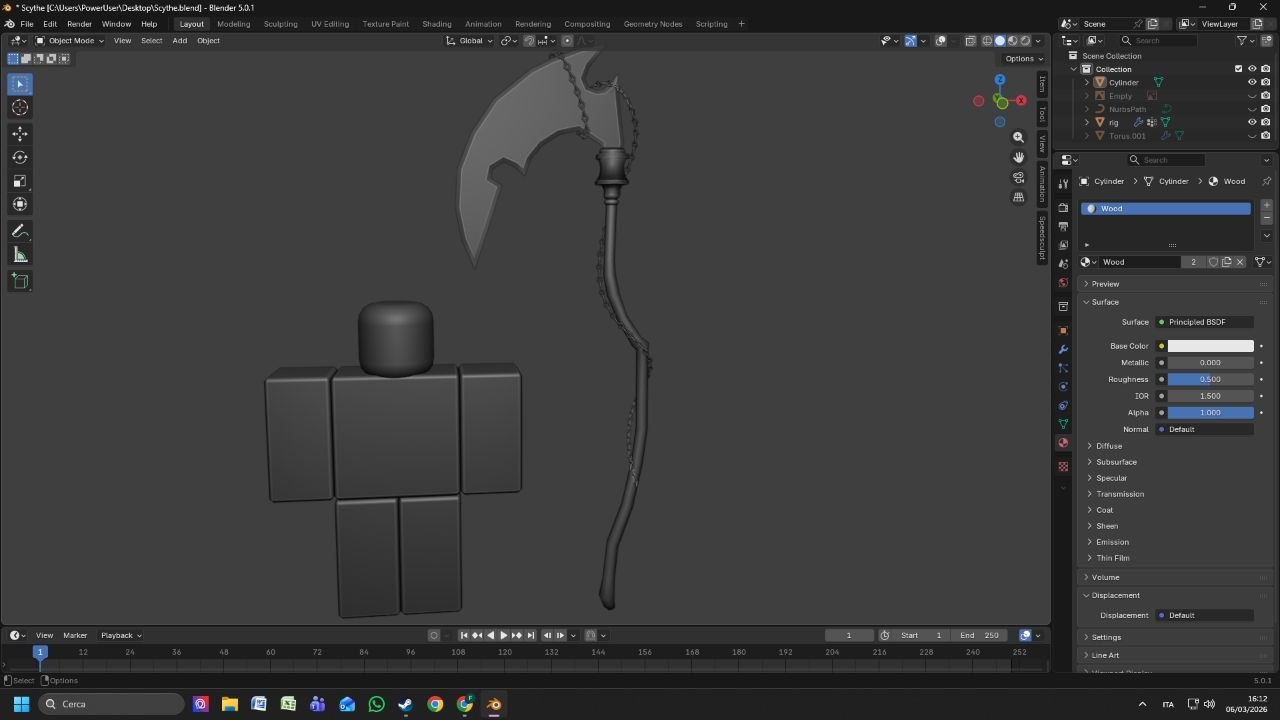Viewport: 1280px width, 720px height.
Task: Select the Scale tool
Action: (19, 181)
